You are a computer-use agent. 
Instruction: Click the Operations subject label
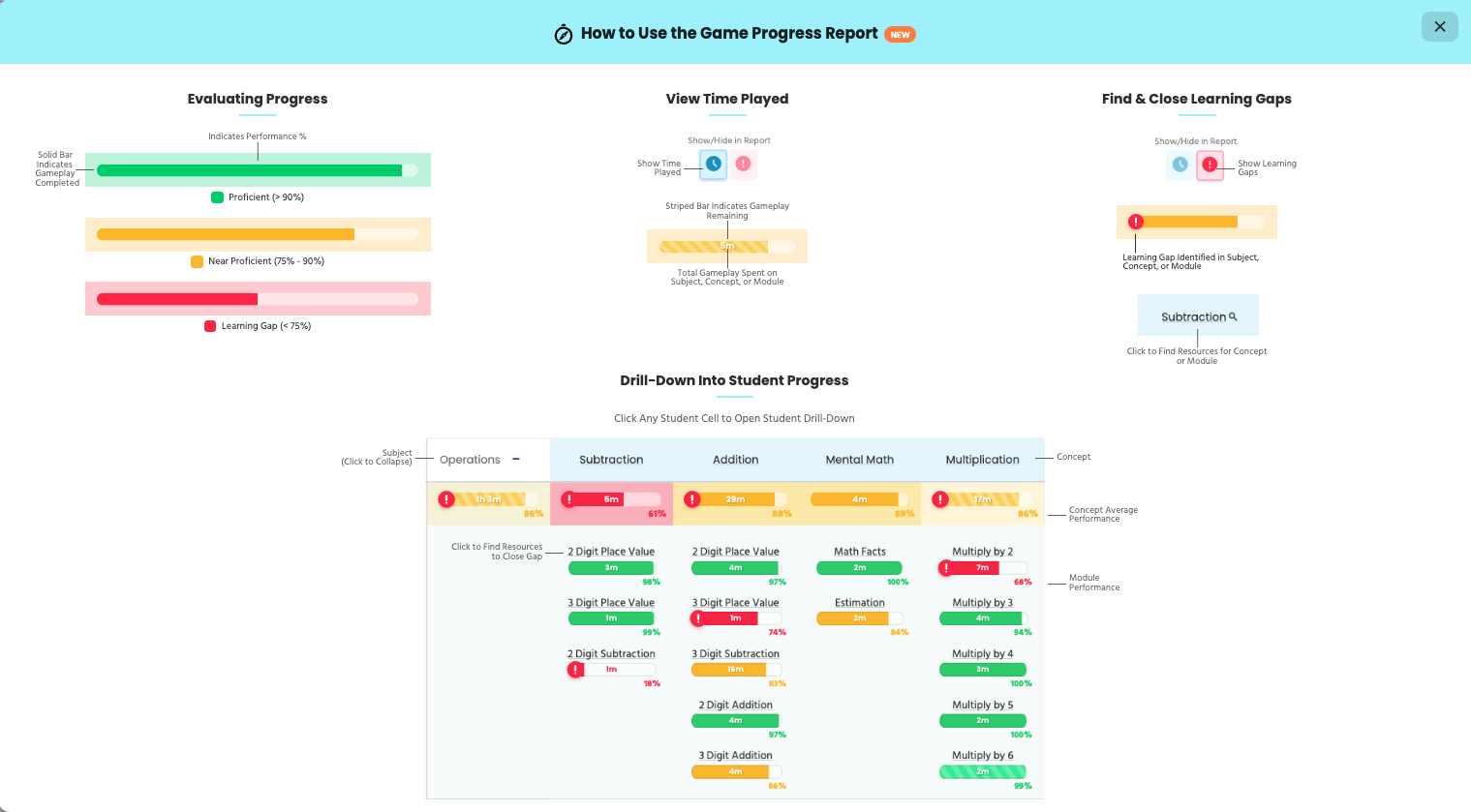[x=470, y=460]
